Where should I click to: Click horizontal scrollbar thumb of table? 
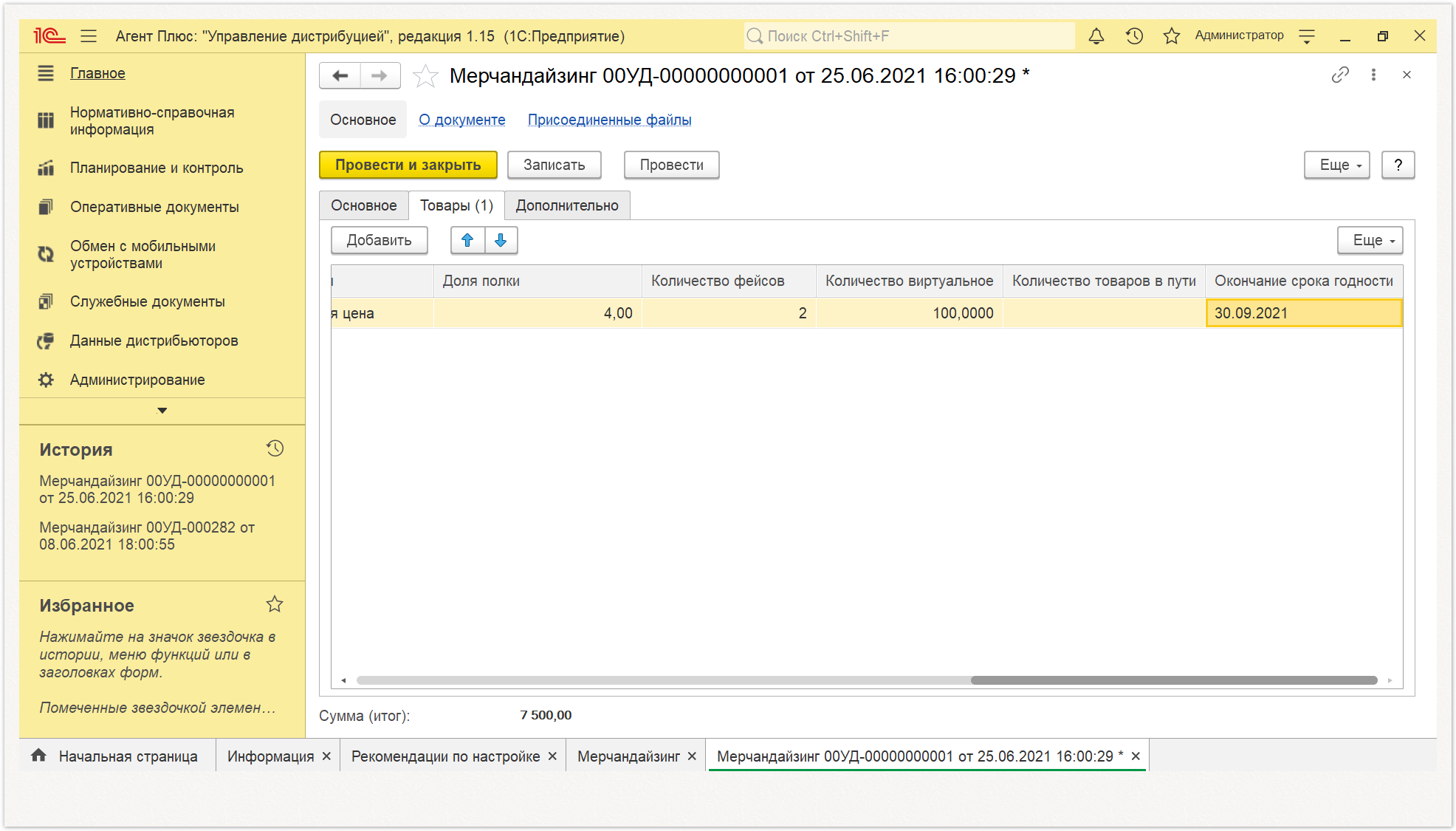tap(1174, 680)
